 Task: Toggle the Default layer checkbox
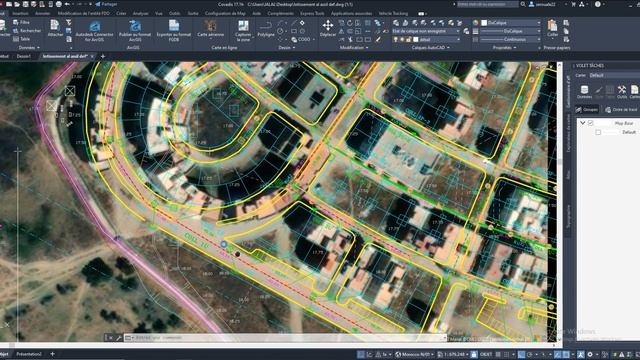(598, 132)
